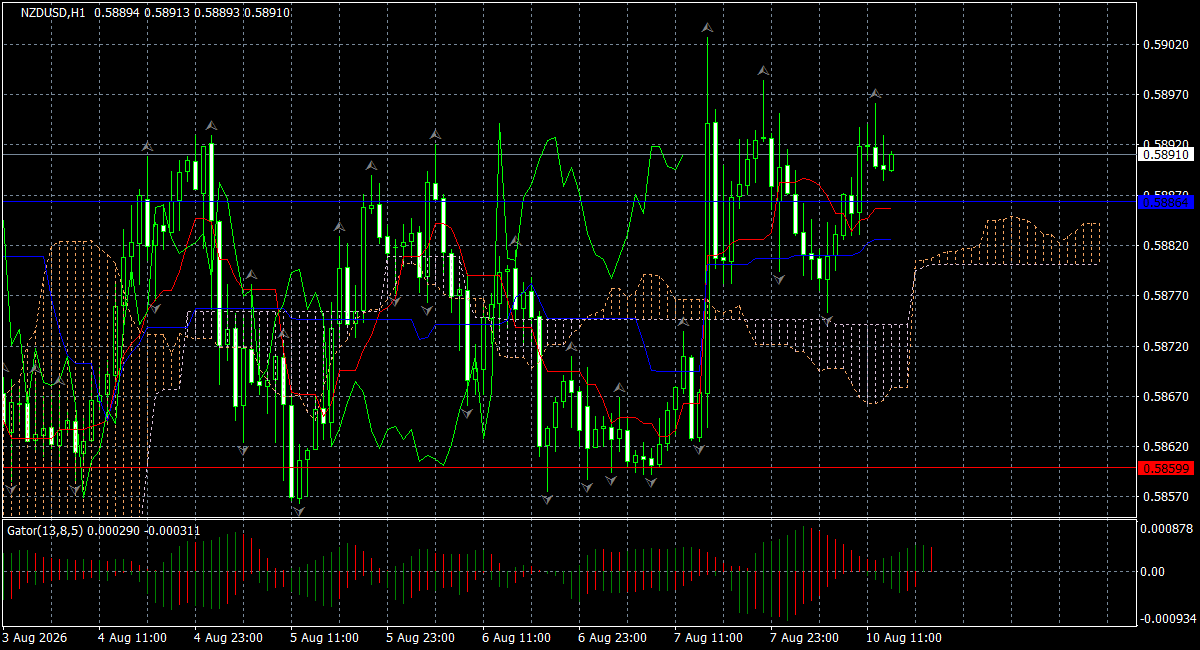Click the NZDUSD,H1 chart symbol title
Image resolution: width=1200 pixels, height=650 pixels.
click(53, 13)
